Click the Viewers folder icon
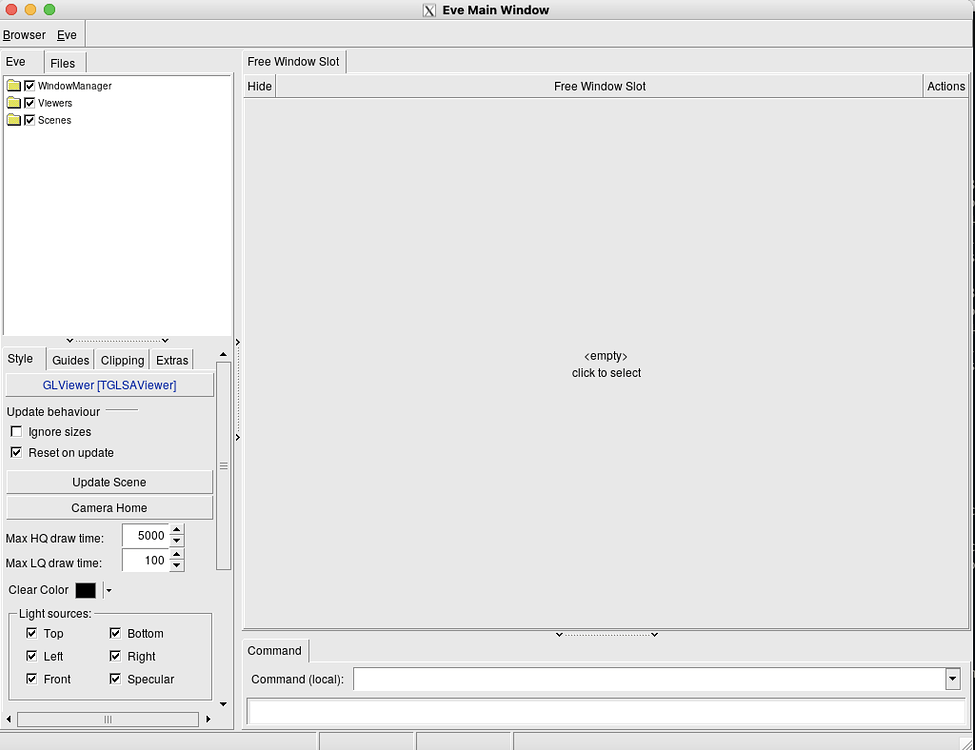The height and width of the screenshot is (750, 975). point(14,103)
